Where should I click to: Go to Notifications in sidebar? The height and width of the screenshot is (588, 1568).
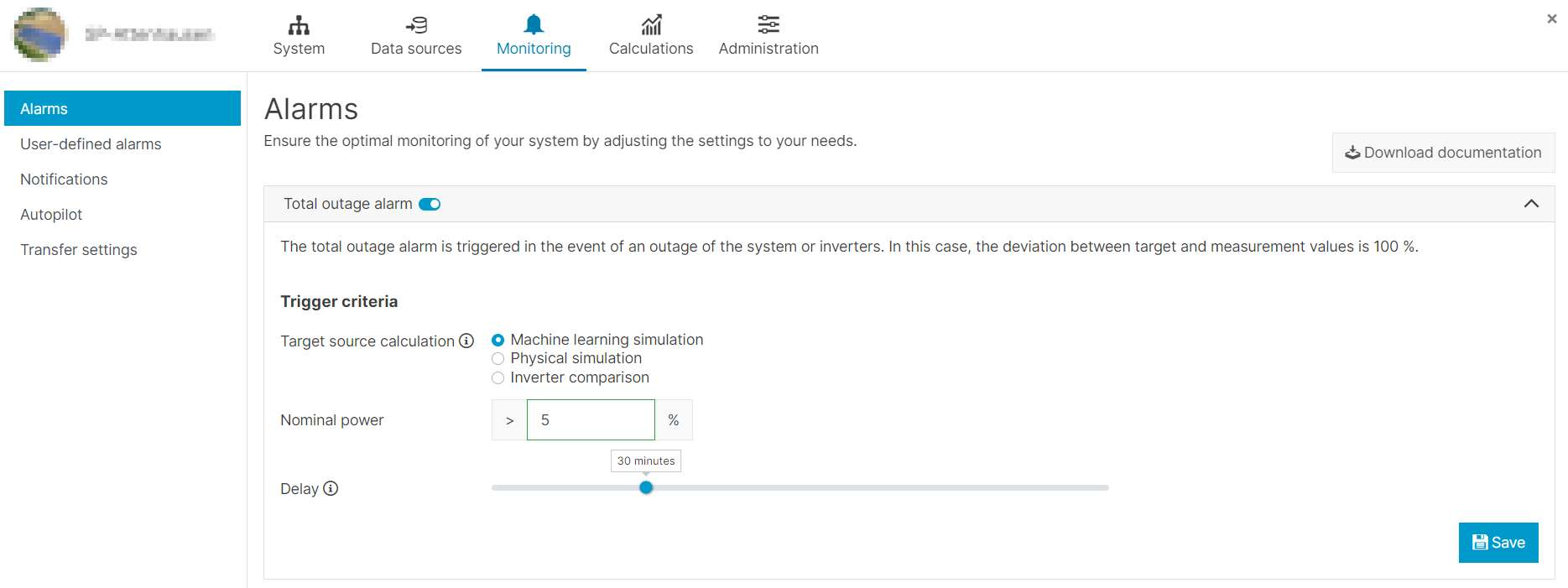click(64, 180)
